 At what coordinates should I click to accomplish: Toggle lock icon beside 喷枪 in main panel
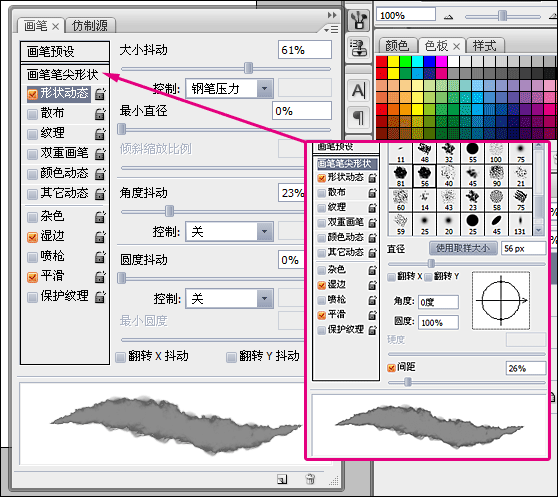[100, 257]
